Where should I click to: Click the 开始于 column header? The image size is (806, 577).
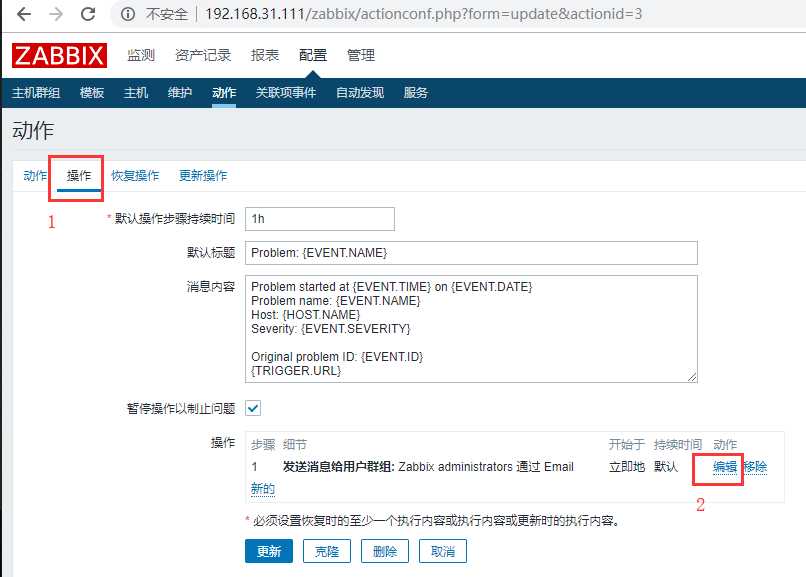(627, 444)
